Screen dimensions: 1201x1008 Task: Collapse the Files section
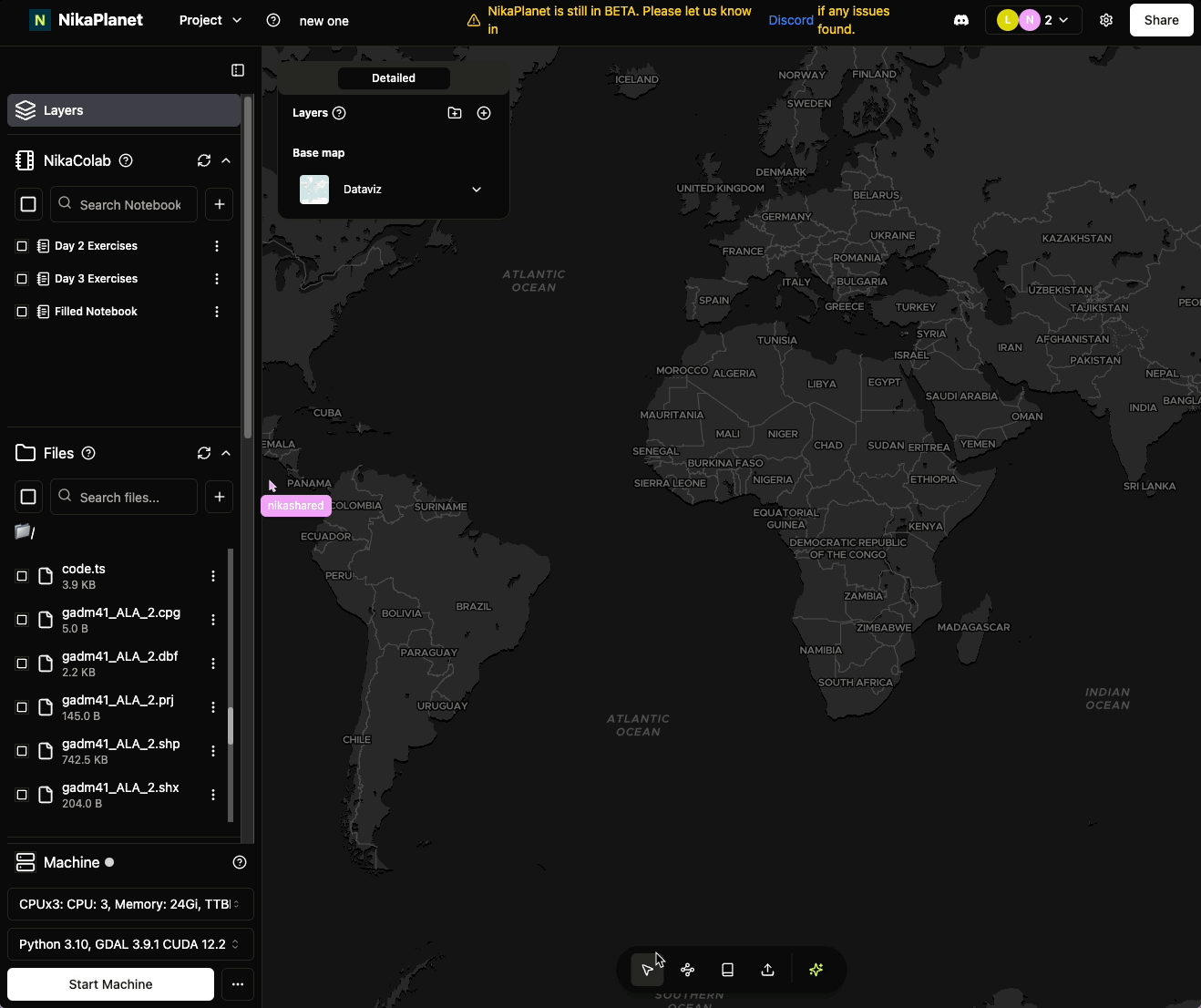[x=226, y=453]
